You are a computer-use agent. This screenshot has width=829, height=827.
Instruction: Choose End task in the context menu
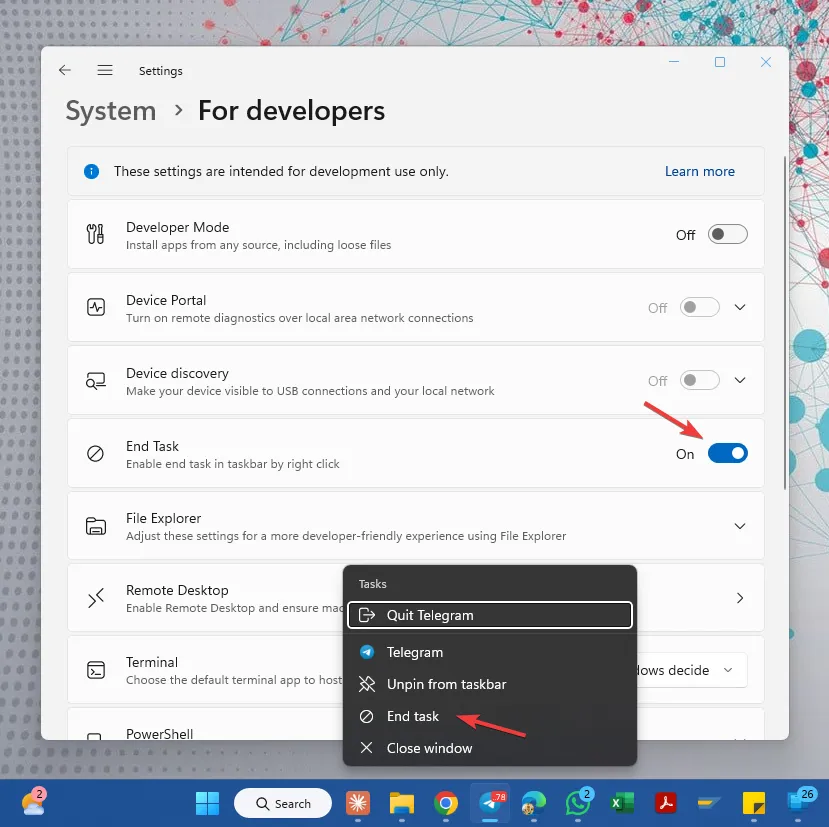tap(413, 716)
